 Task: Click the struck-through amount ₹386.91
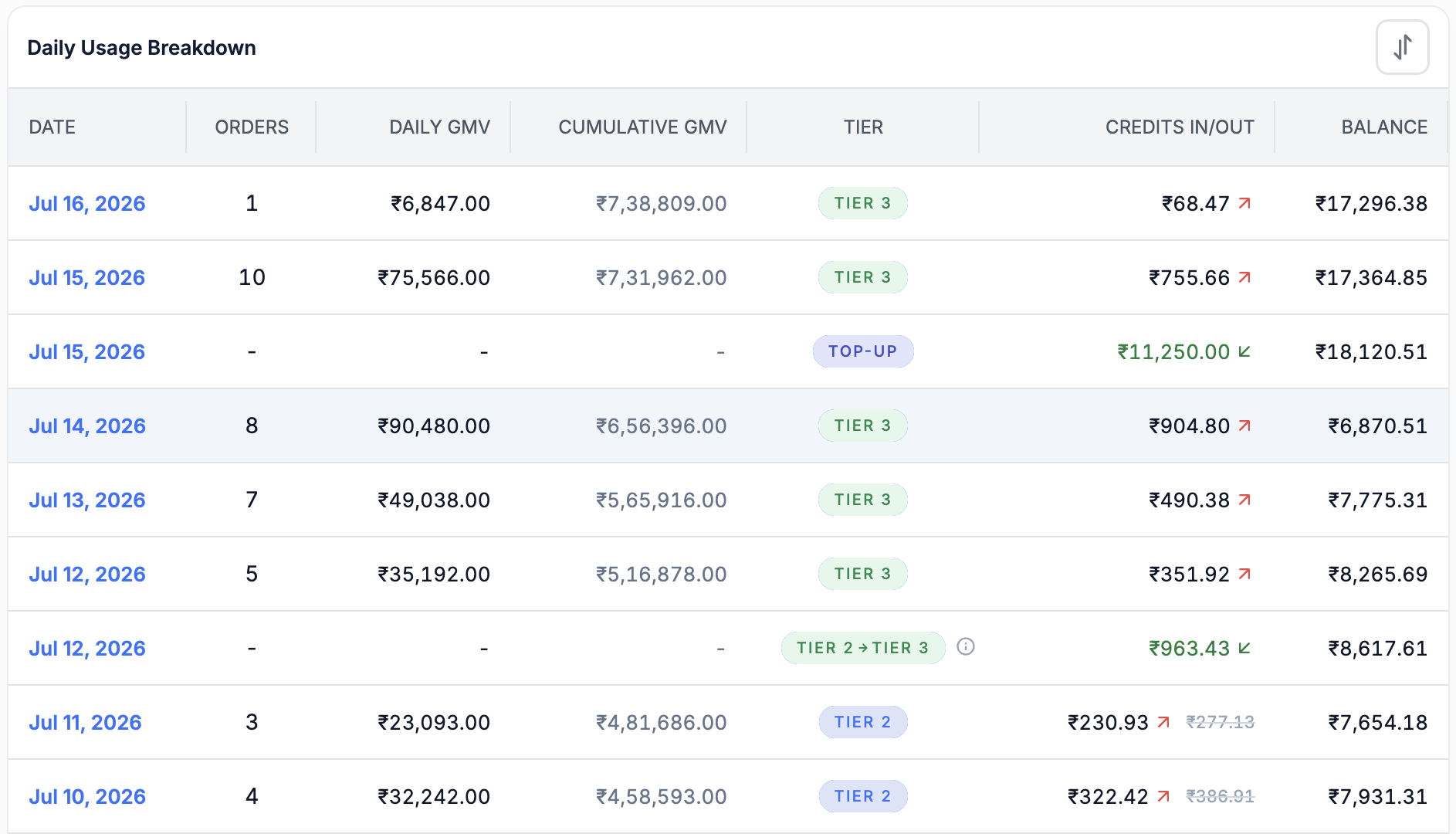click(x=1221, y=797)
